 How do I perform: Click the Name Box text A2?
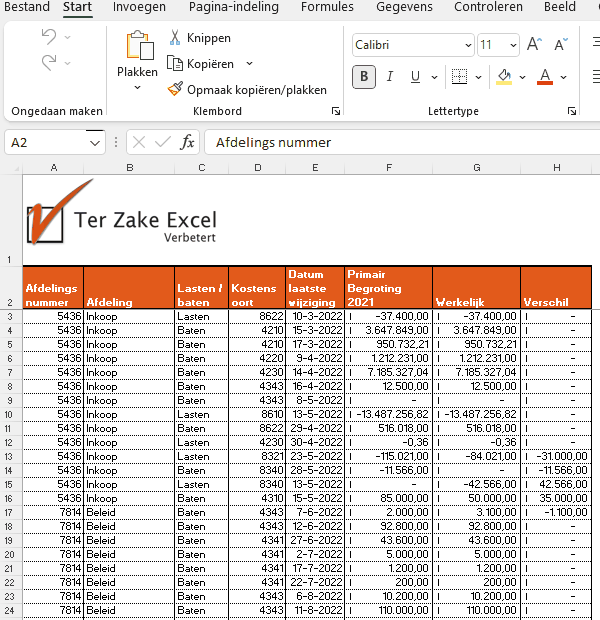point(19,142)
